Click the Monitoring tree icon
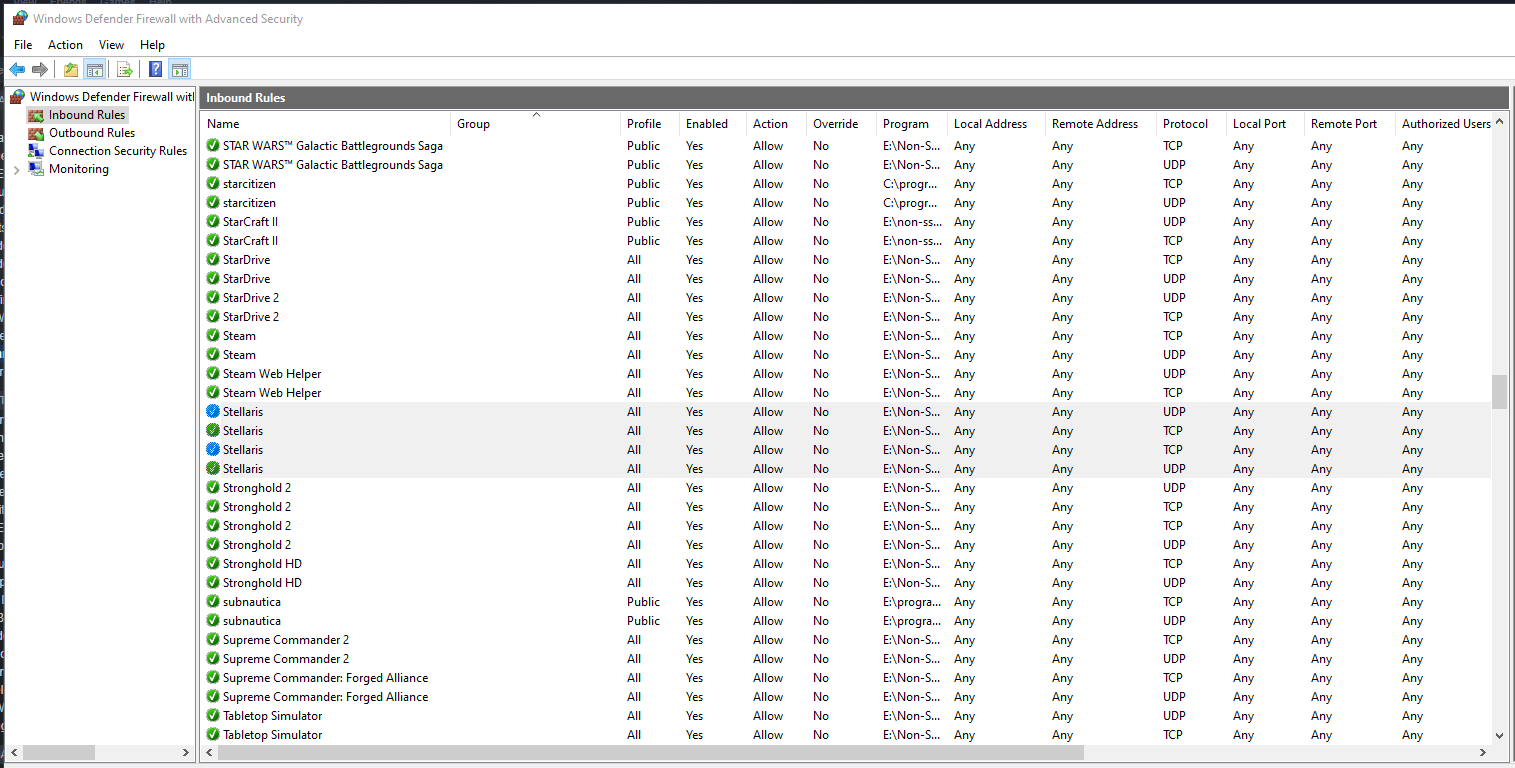The image size is (1515, 768). (x=36, y=169)
